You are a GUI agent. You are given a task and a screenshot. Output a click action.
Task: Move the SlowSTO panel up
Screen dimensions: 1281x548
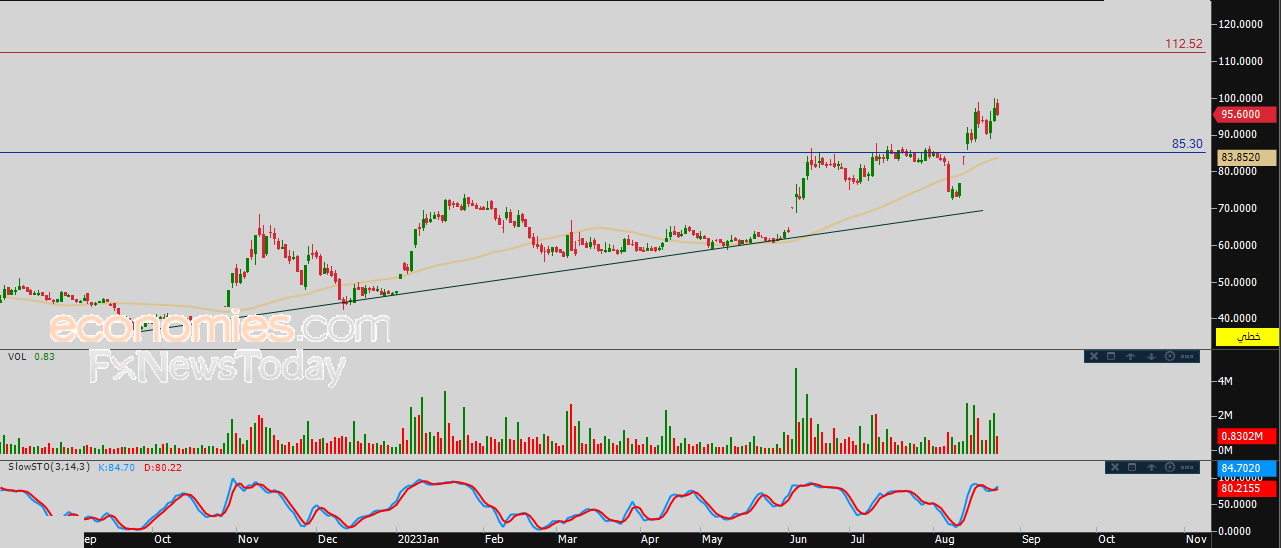pyautogui.click(x=1151, y=467)
